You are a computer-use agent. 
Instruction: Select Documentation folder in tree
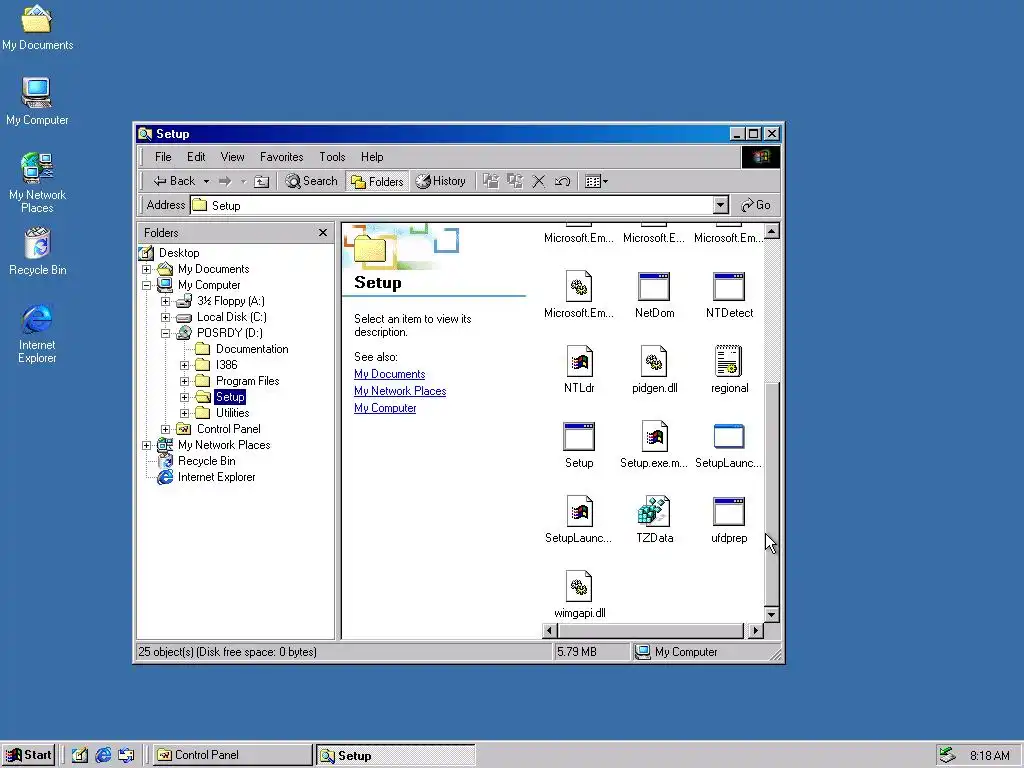[252, 349]
